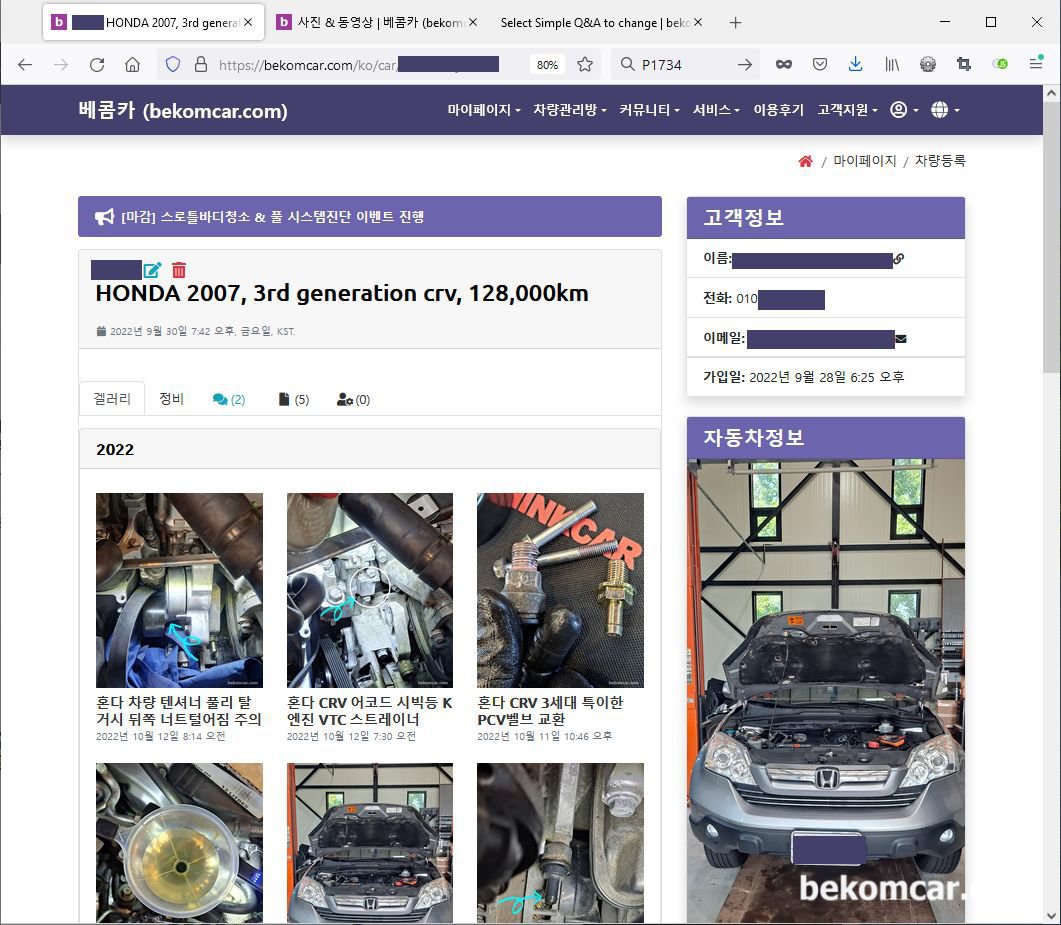
Task: Click the tracking protection shield icon
Action: click(x=173, y=64)
